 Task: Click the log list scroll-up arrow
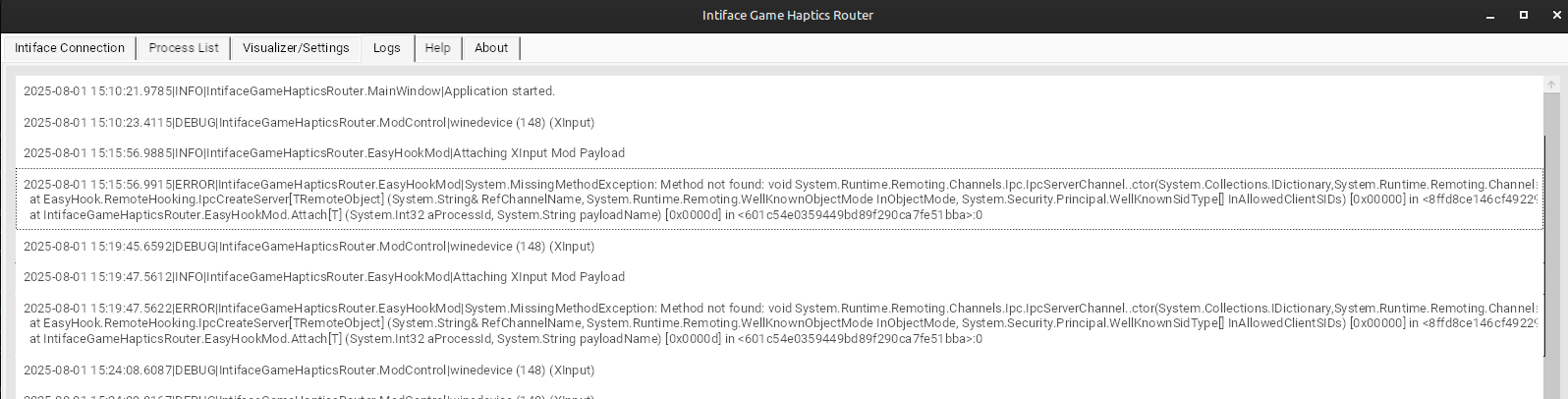tap(1551, 85)
